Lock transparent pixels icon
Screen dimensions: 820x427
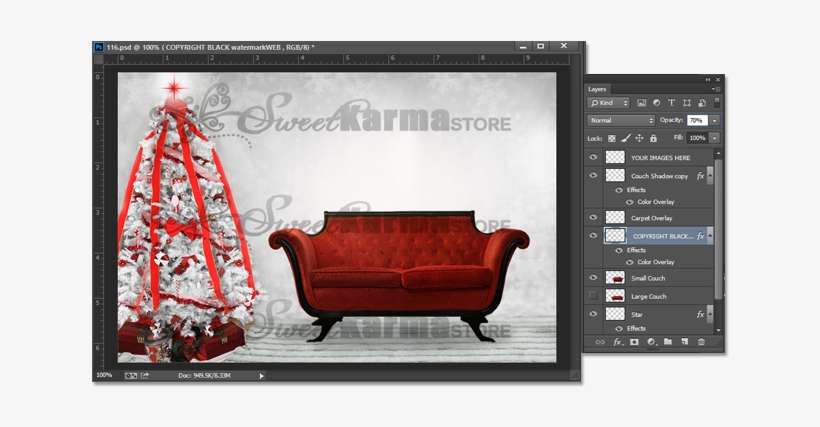tap(611, 139)
